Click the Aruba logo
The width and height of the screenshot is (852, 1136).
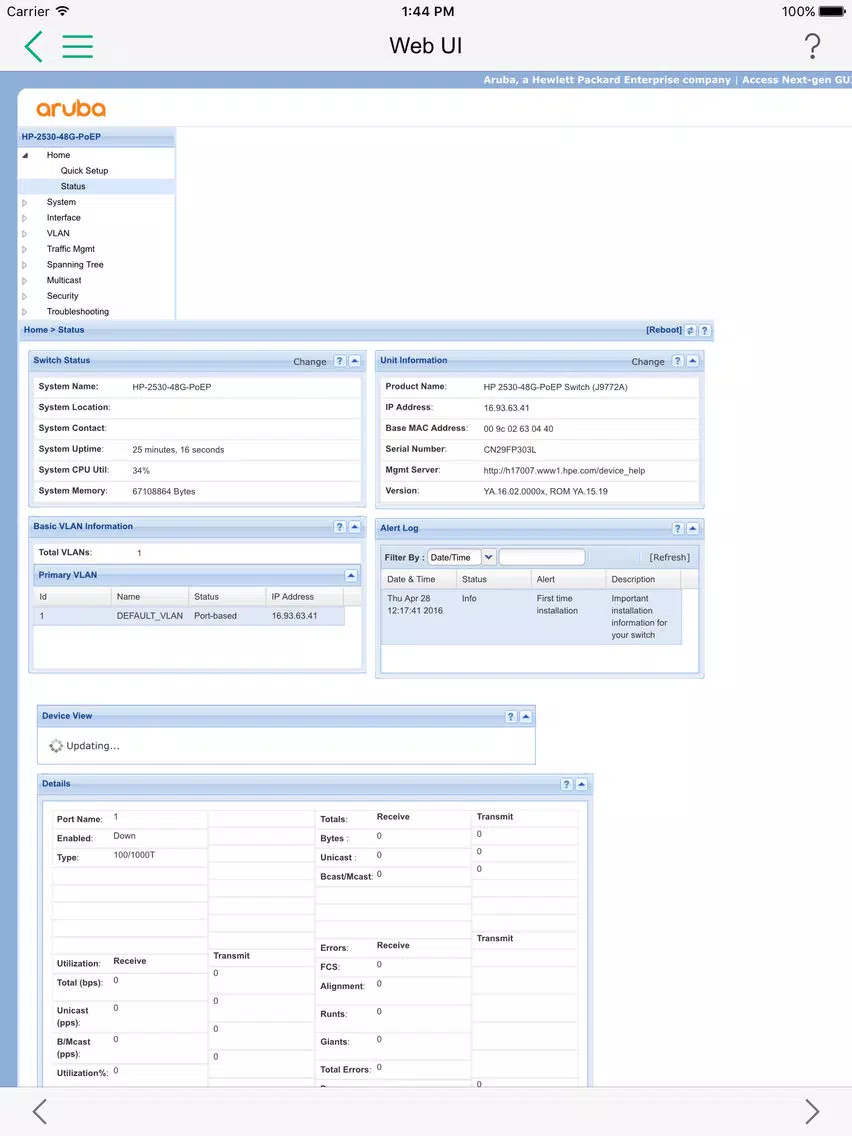pos(71,109)
